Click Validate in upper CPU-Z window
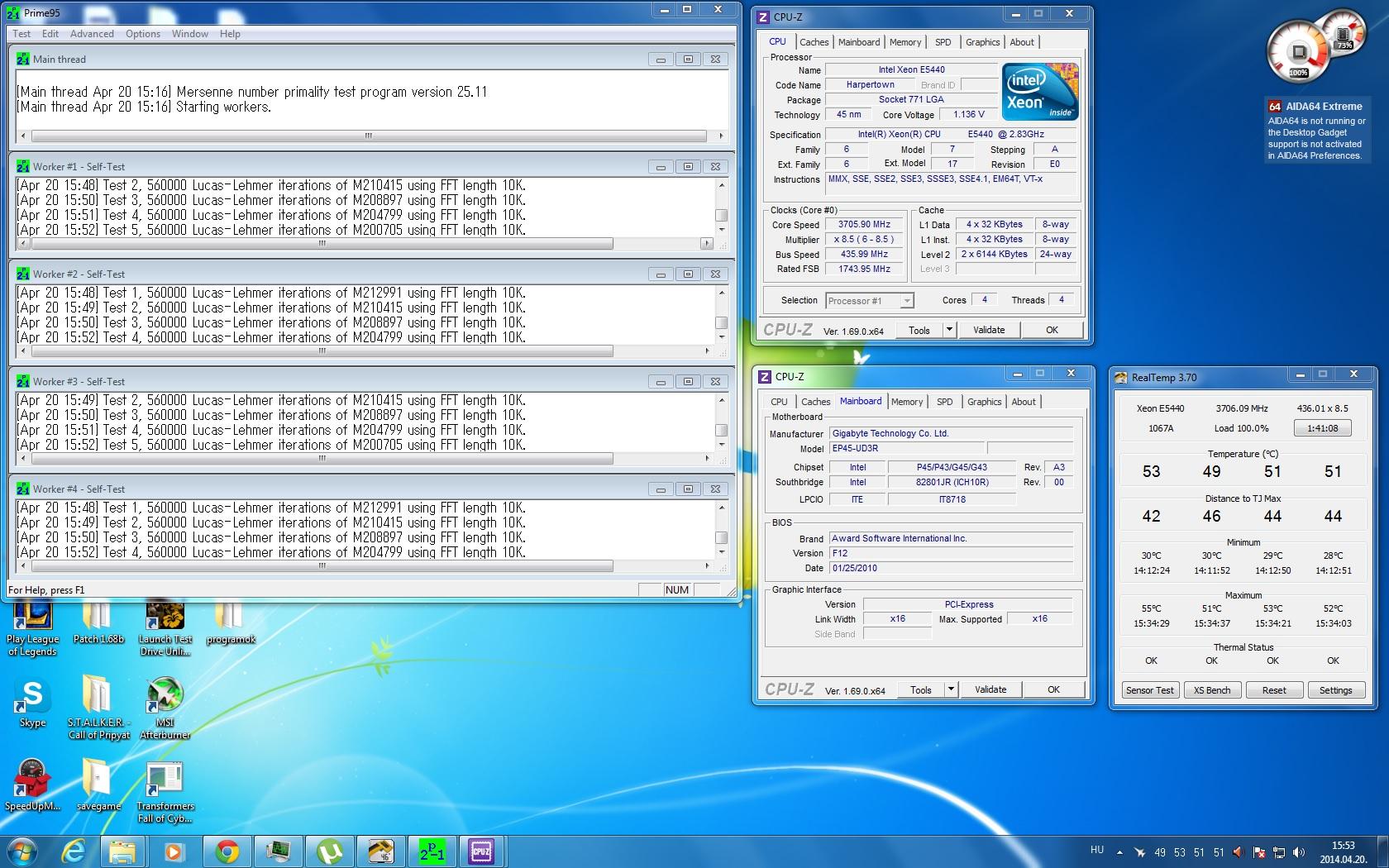The width and height of the screenshot is (1389, 868). (989, 330)
